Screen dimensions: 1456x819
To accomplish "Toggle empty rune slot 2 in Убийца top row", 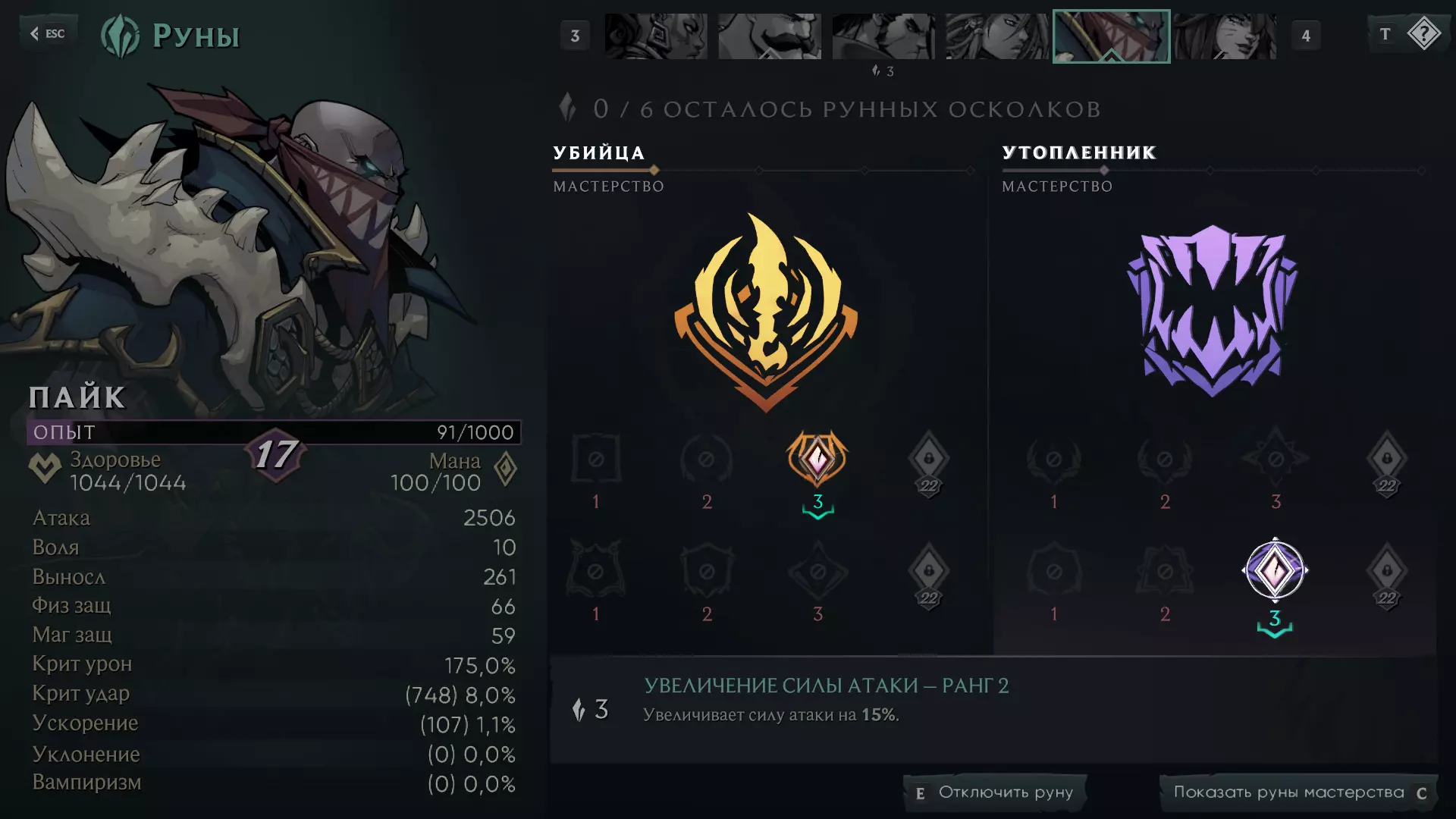I will 706,459.
